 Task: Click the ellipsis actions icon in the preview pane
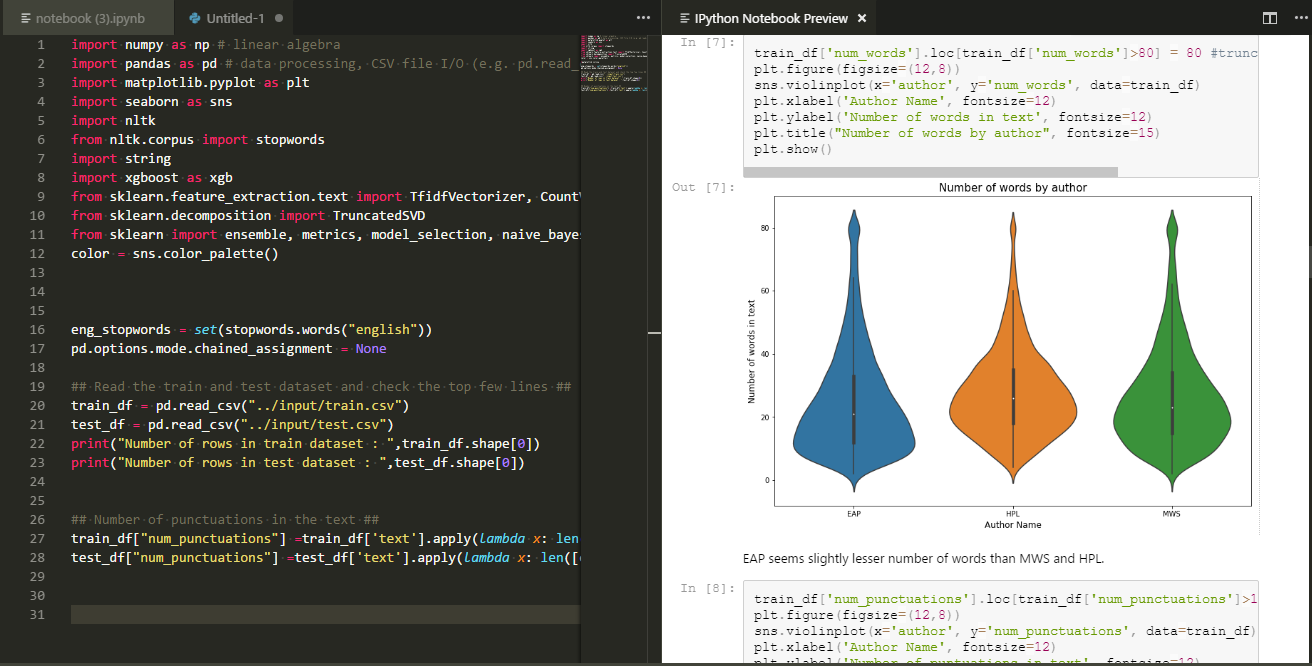[x=1299, y=17]
